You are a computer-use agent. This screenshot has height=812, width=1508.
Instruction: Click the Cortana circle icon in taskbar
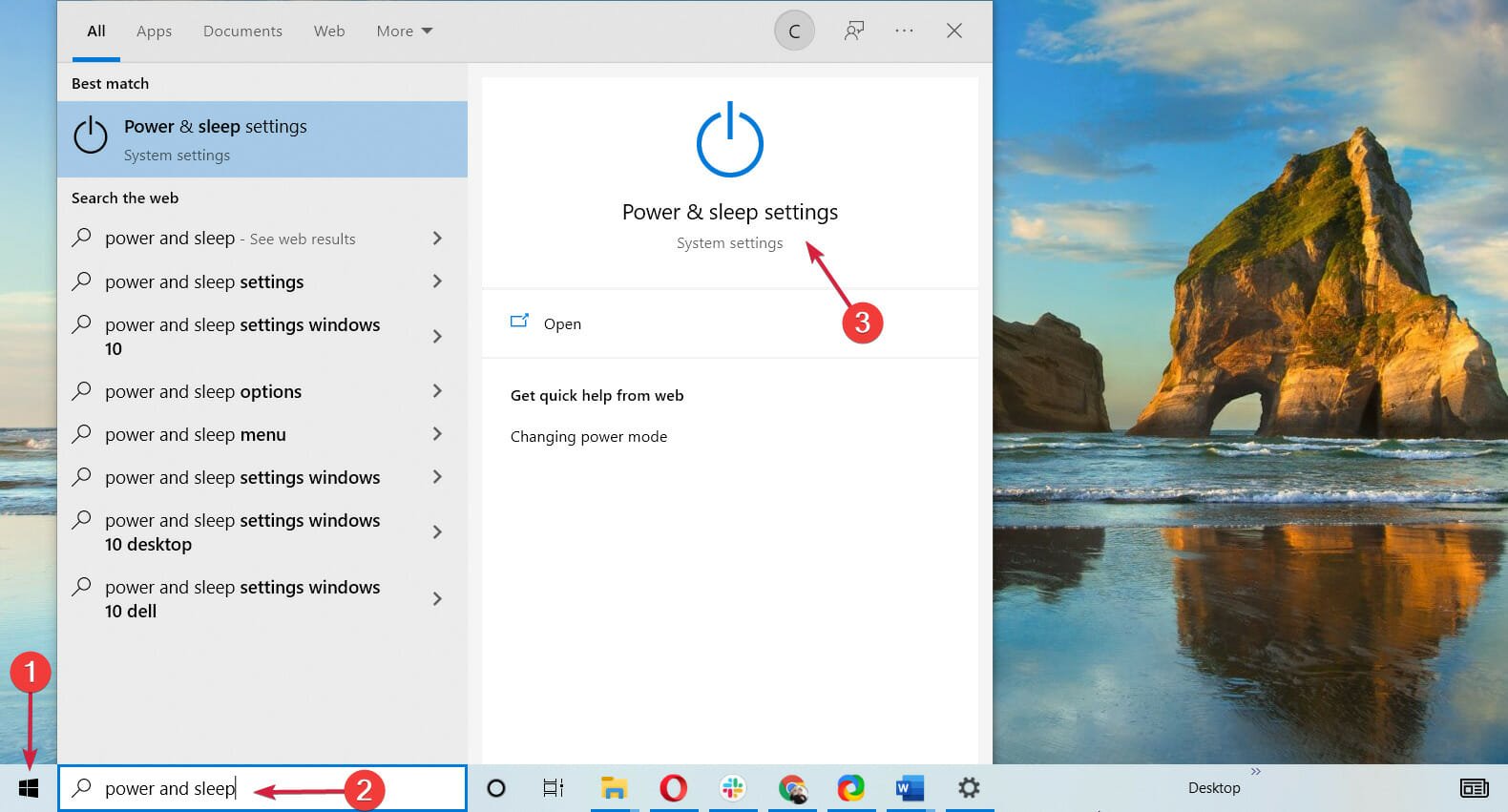point(496,788)
